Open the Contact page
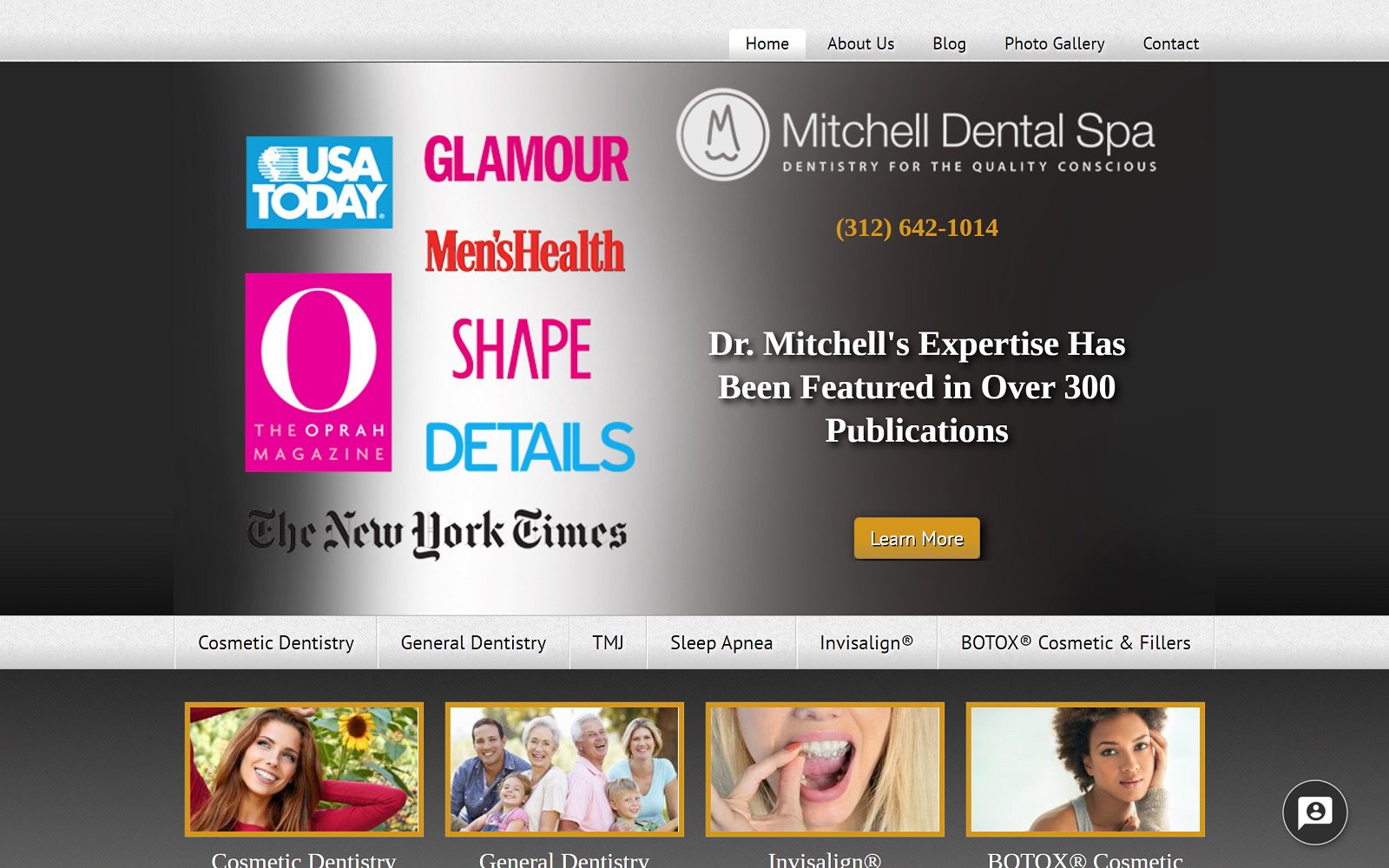Screen dimensions: 1389x868 [1170, 44]
